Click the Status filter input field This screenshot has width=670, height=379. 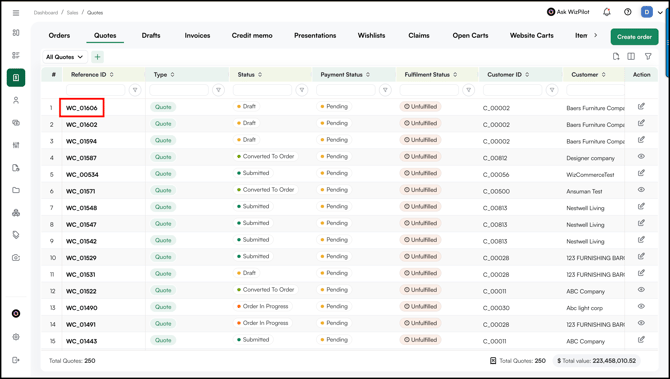262,90
